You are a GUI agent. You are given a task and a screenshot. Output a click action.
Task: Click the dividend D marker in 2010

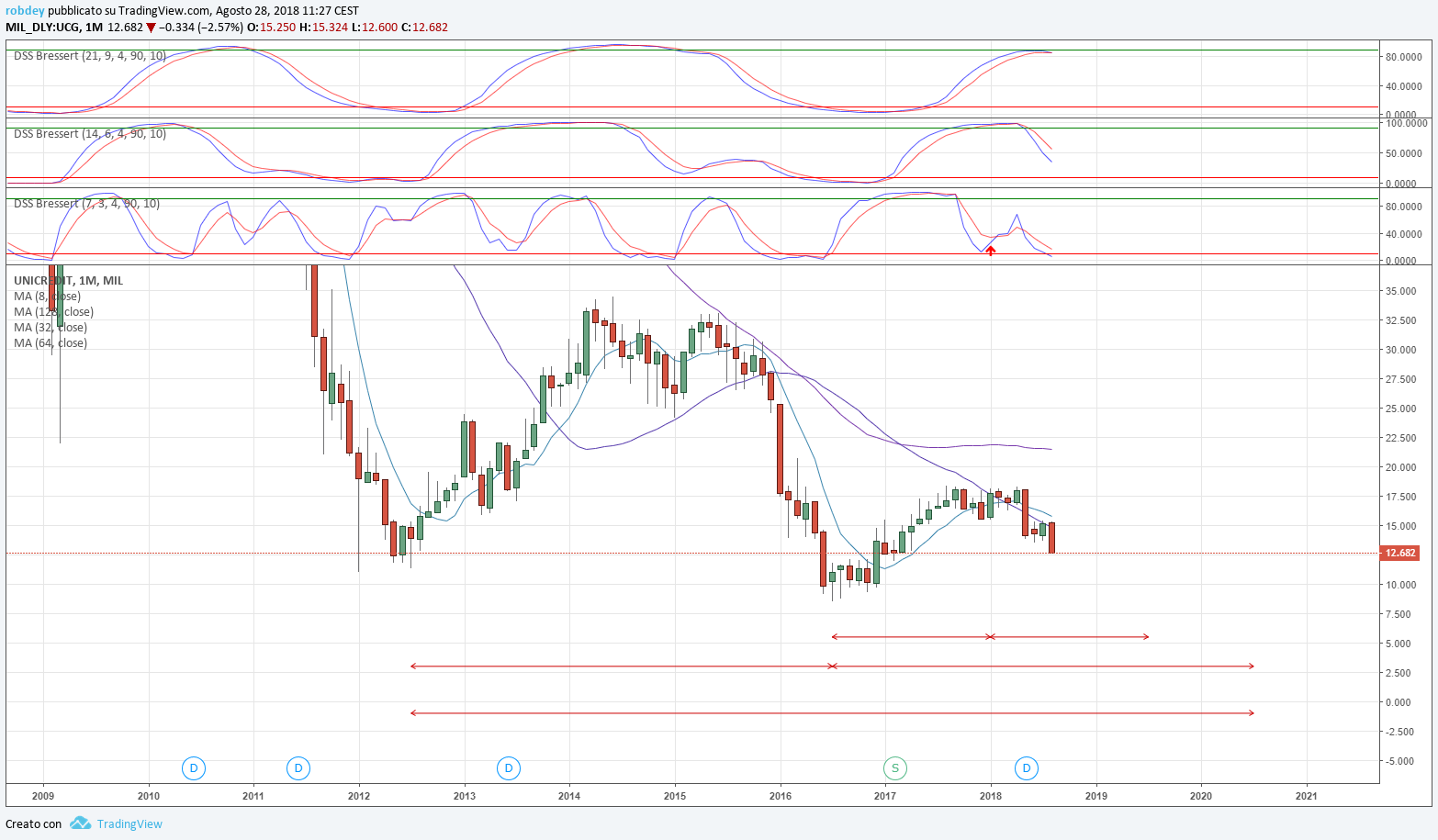click(x=193, y=767)
